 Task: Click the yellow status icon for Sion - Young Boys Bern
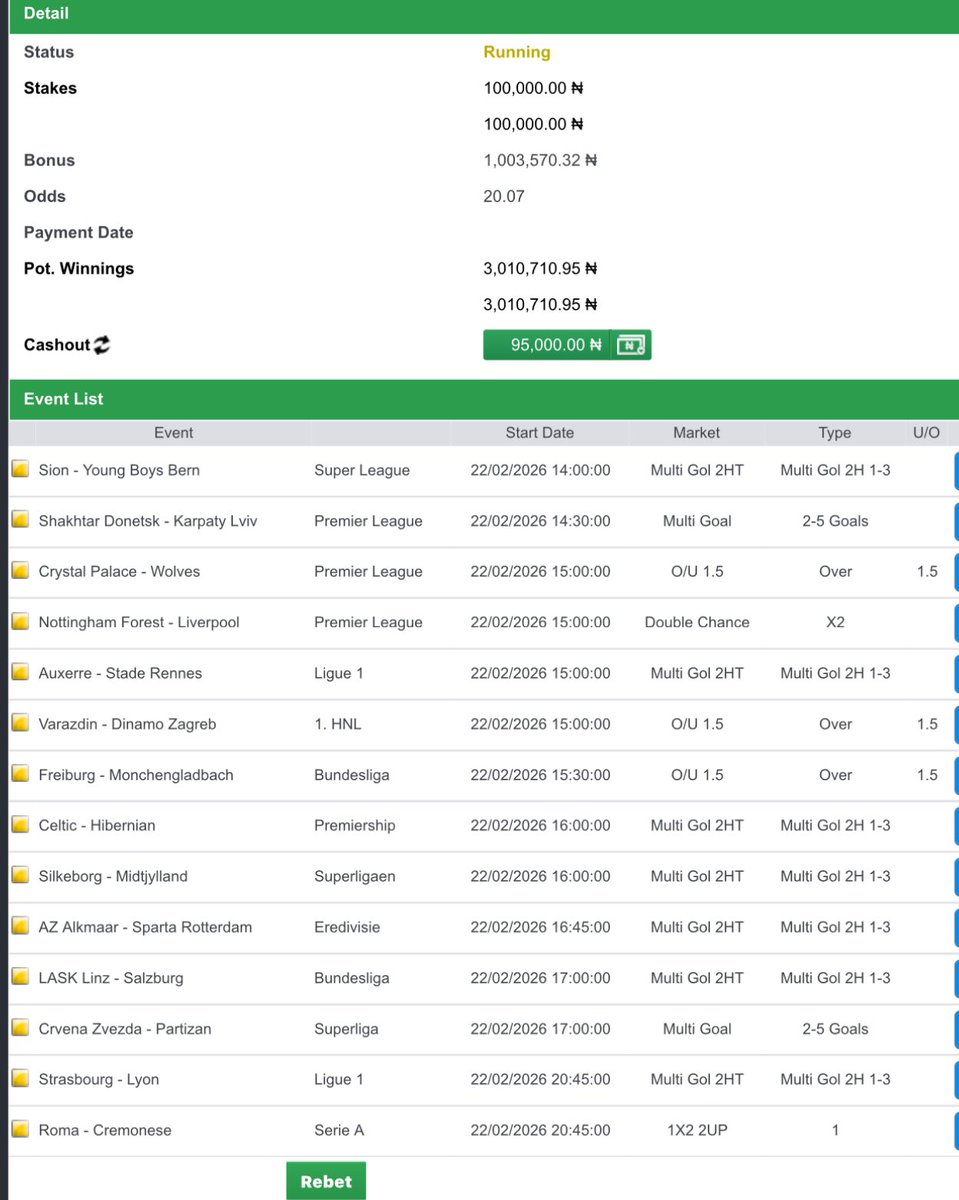click(20, 469)
